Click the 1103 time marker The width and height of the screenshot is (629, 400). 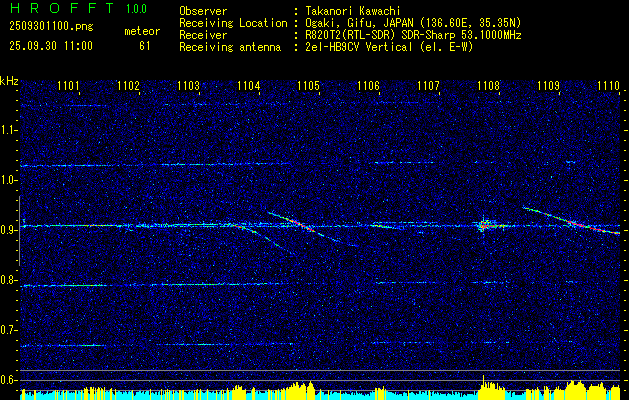coord(189,85)
